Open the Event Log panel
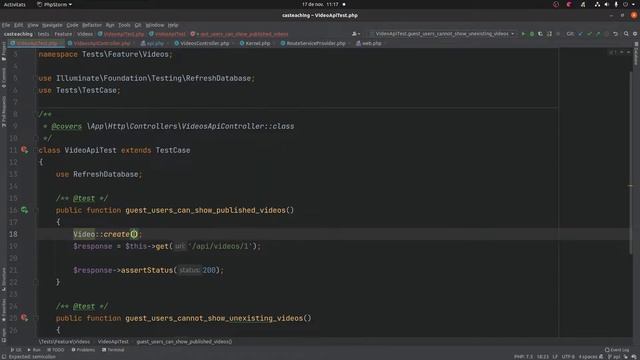The height and width of the screenshot is (360, 640). (x=617, y=350)
